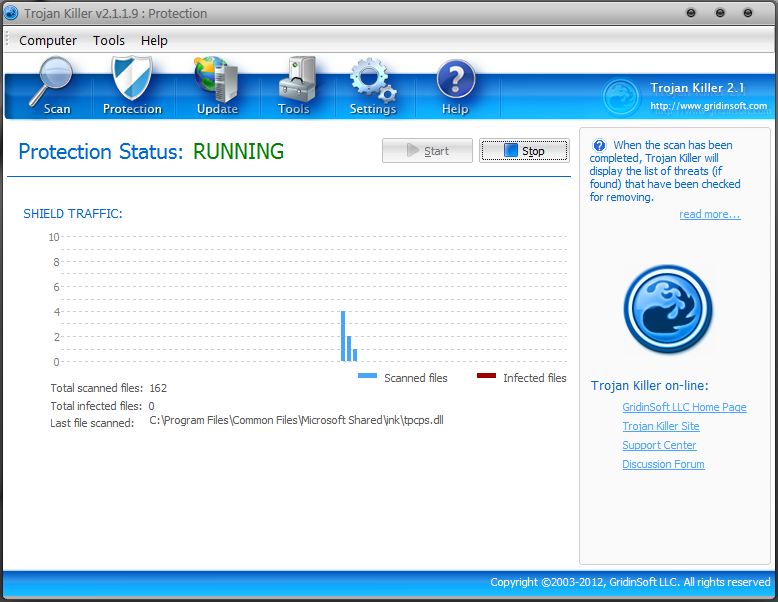Open the Help menu in menu bar

[x=154, y=41]
